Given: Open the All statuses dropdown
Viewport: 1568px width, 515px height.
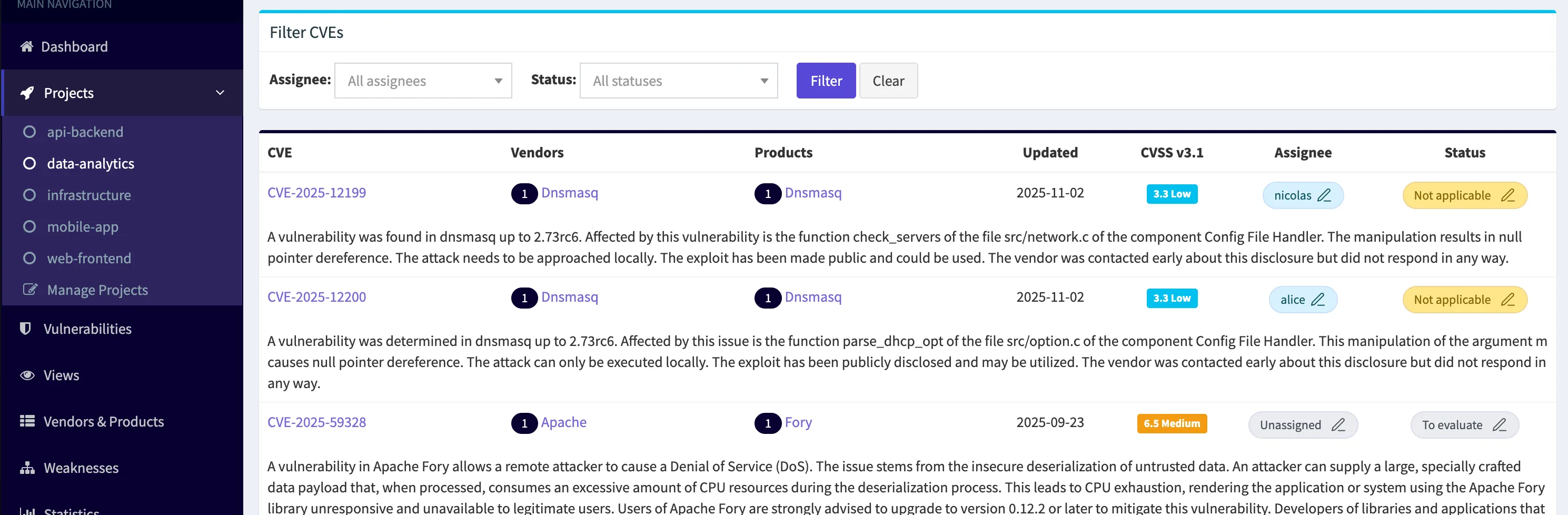Looking at the screenshot, I should [x=678, y=81].
